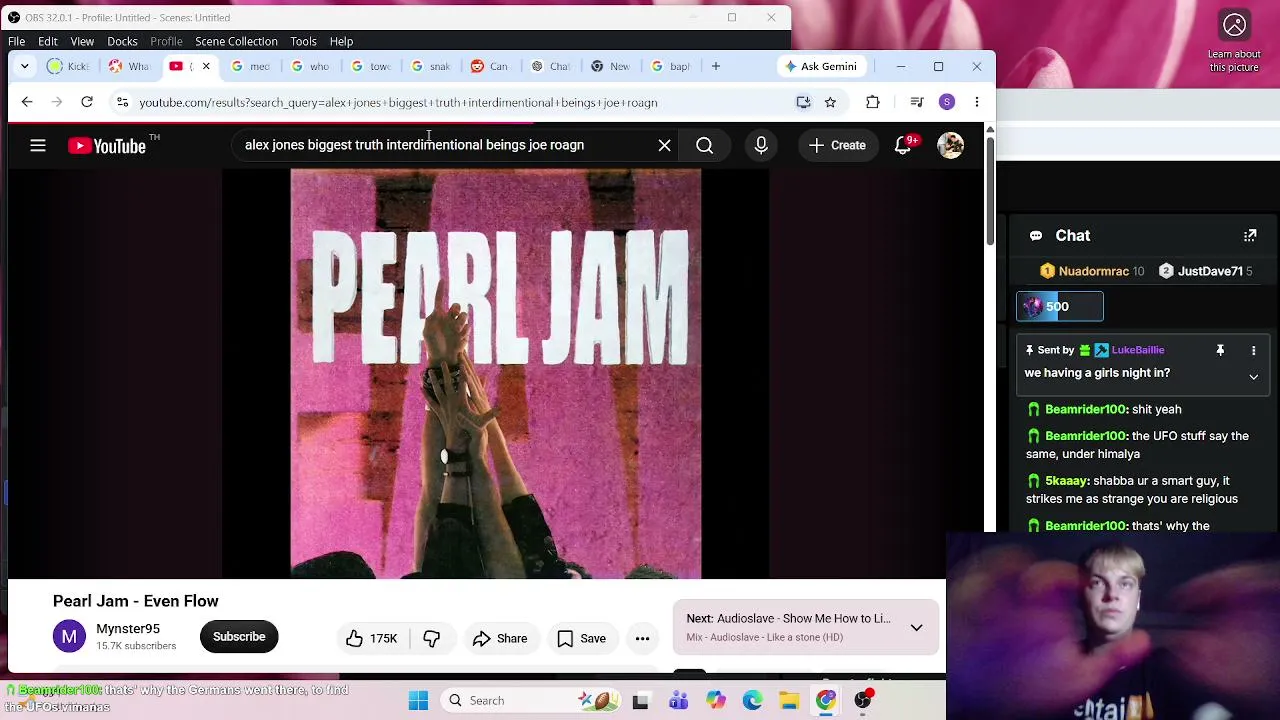Install app icon in the address bar
The height and width of the screenshot is (720, 1280).
point(803,102)
